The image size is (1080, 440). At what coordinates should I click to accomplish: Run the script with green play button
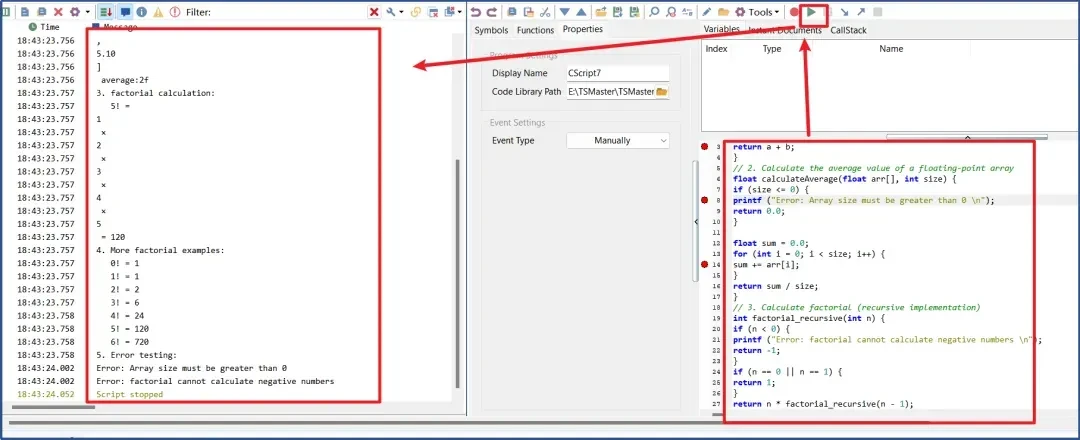click(x=812, y=12)
